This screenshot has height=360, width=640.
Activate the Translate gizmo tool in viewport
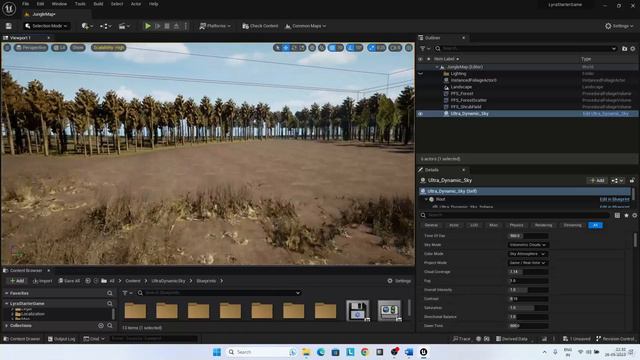(x=286, y=48)
